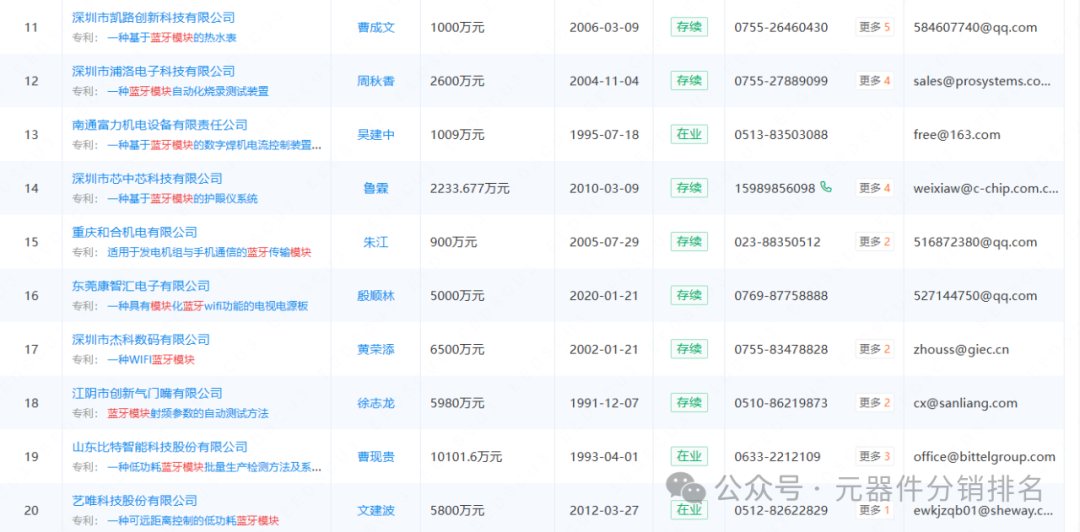Select email cx@sanliang.com
1080x532 pixels.
965,404
